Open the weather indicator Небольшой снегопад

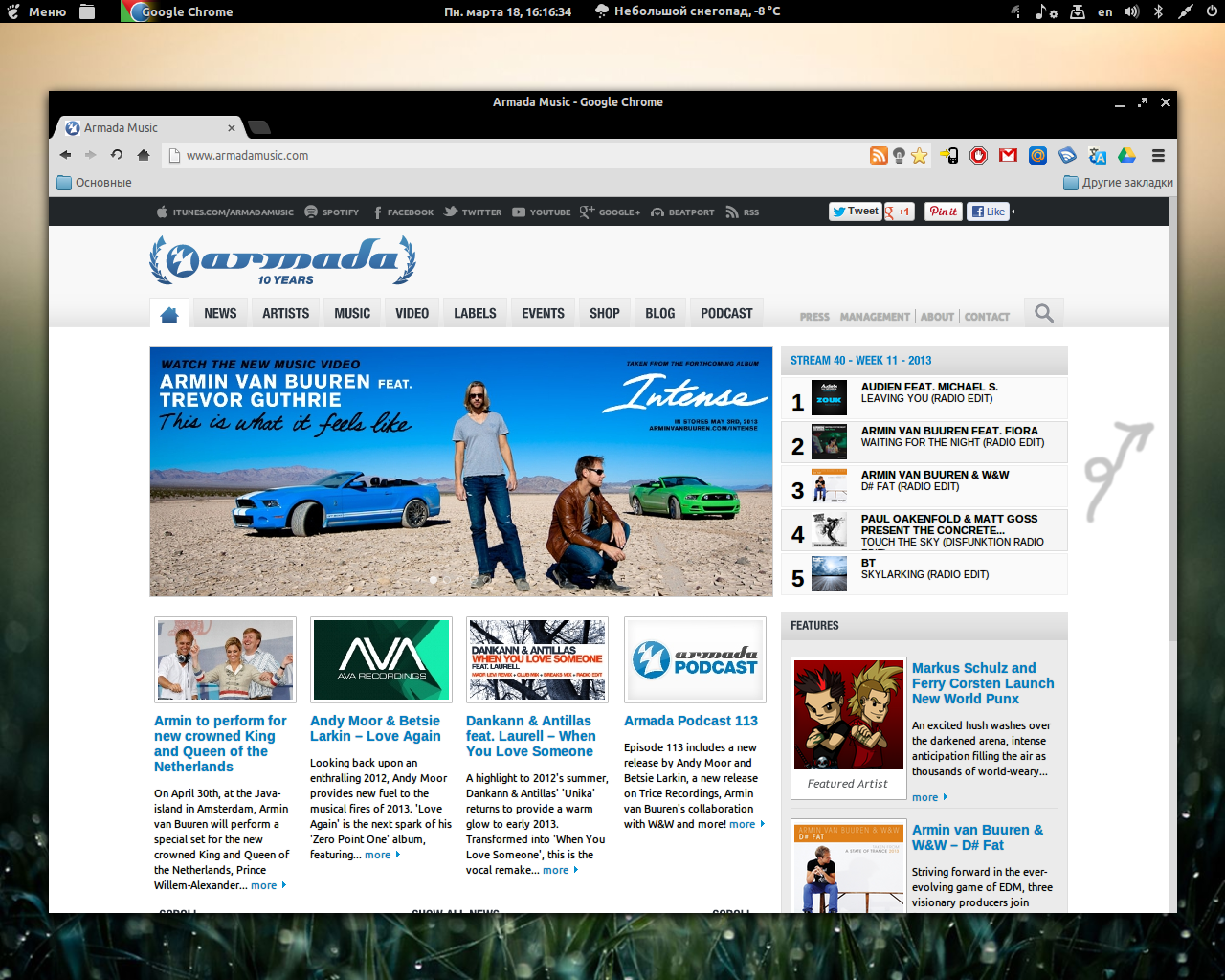[687, 11]
